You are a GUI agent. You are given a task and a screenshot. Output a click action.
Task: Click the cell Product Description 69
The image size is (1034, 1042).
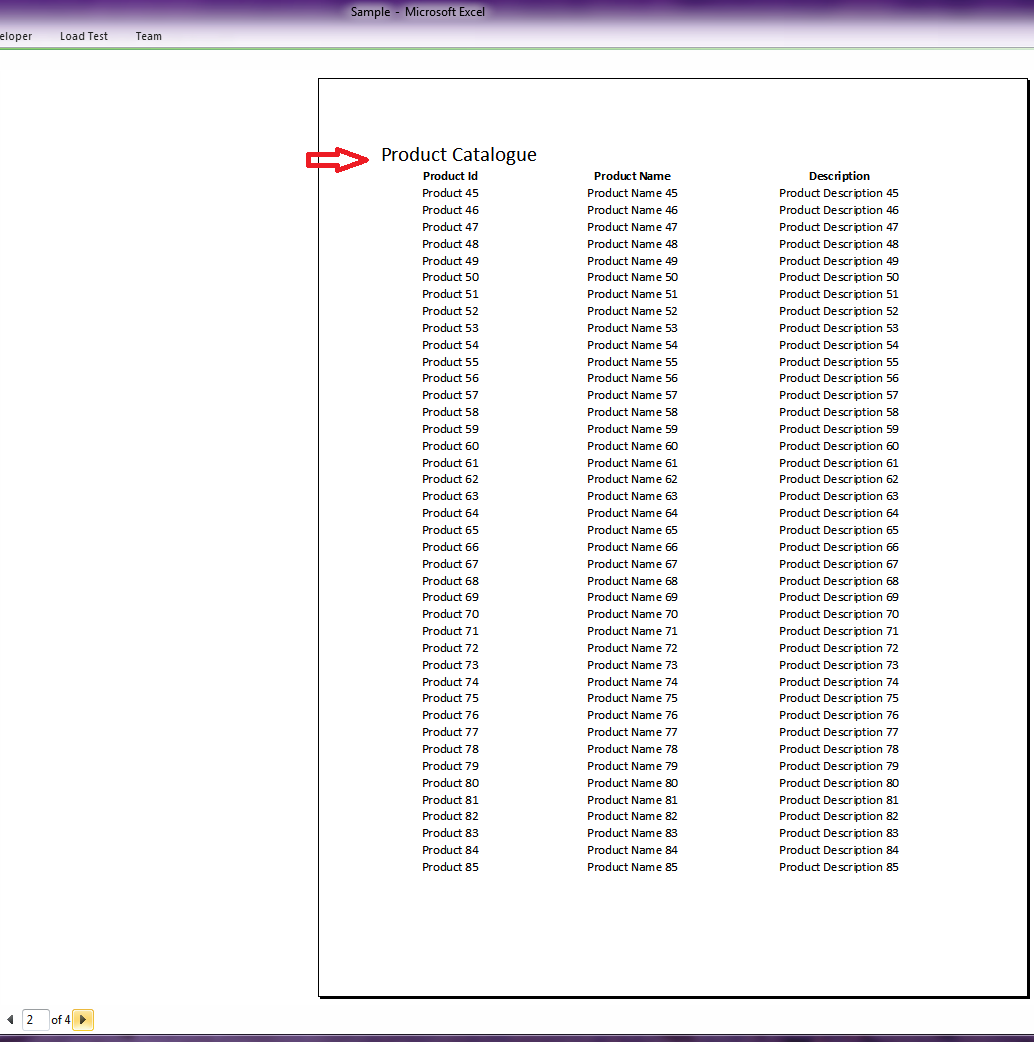point(839,597)
